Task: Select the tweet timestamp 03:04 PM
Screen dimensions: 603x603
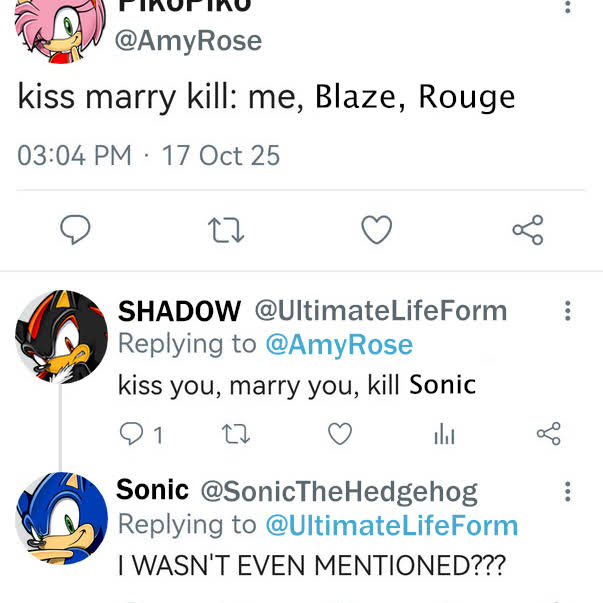Action: (x=75, y=155)
